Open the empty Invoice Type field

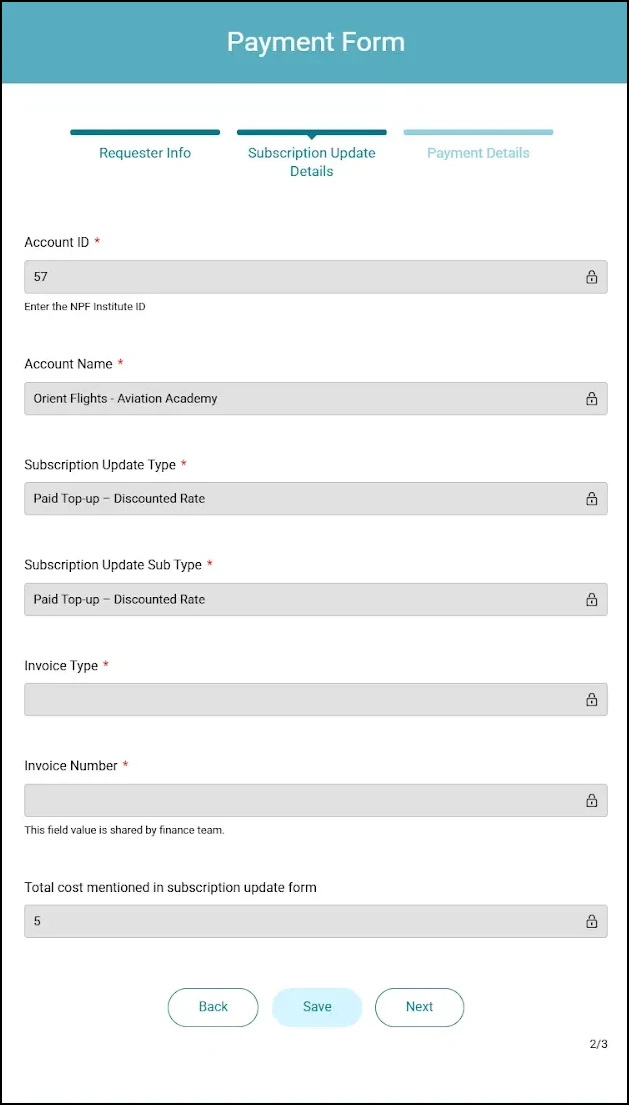tap(300, 700)
